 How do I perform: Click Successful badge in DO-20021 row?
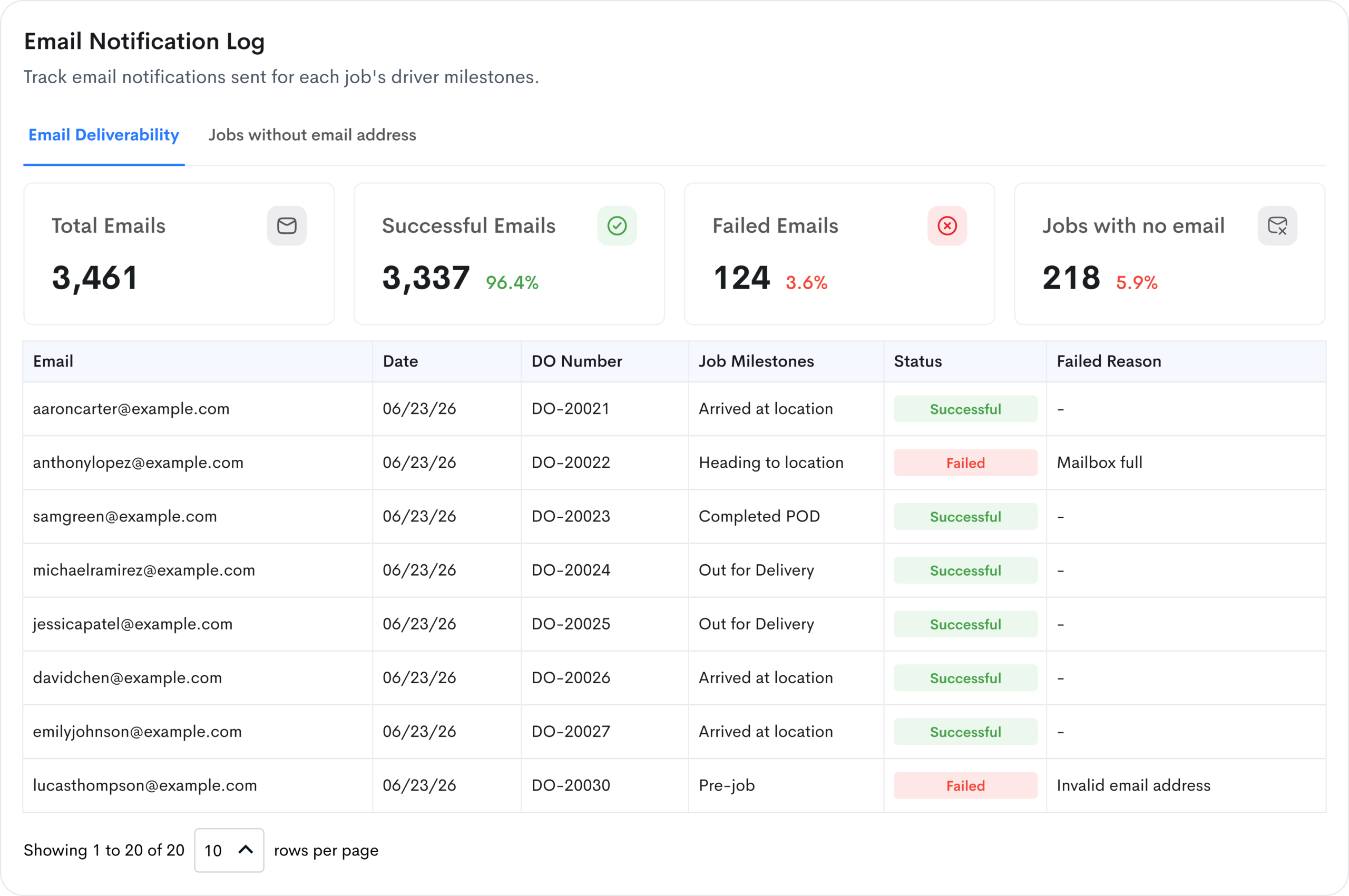(x=965, y=409)
